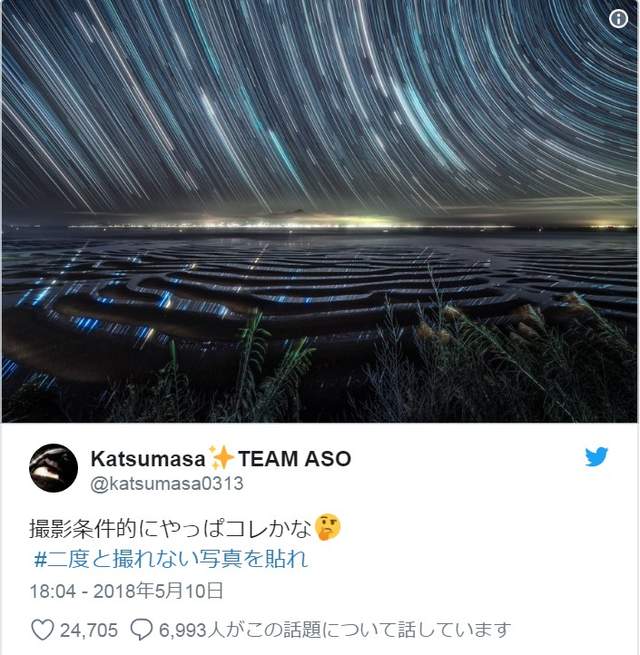The height and width of the screenshot is (655, 640).
Task: Open the star trail photo
Action: (320, 211)
